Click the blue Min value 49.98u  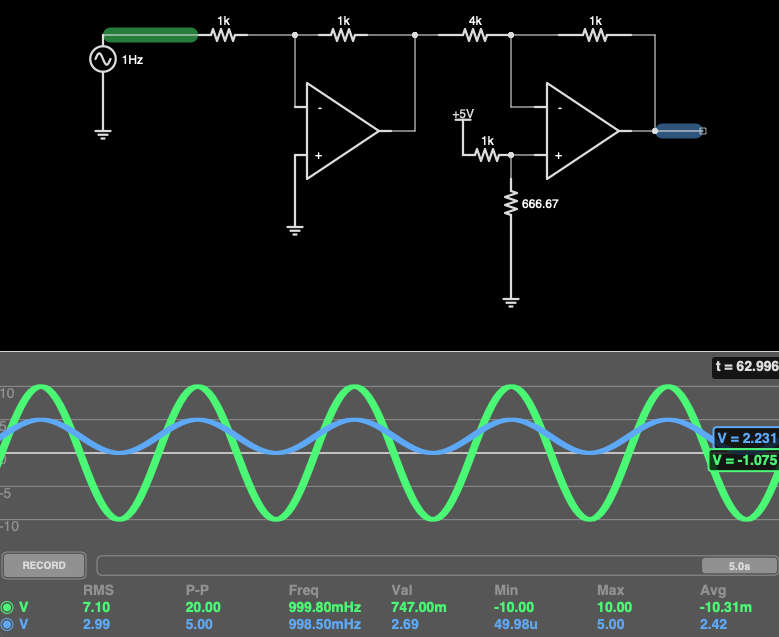(x=516, y=624)
